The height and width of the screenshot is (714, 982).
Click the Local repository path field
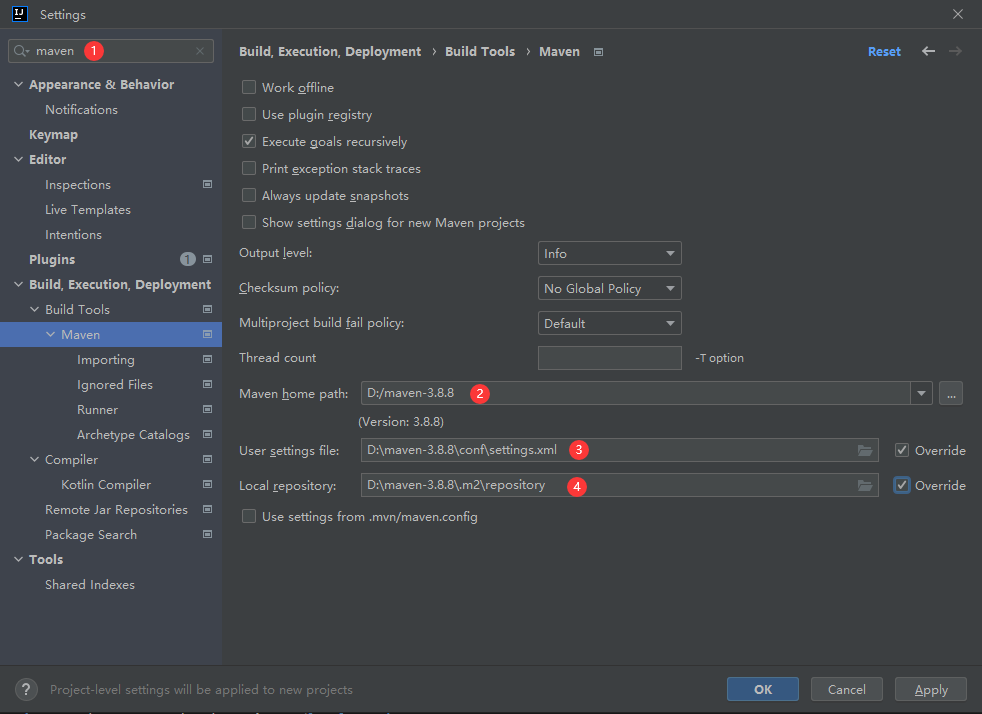click(619, 485)
